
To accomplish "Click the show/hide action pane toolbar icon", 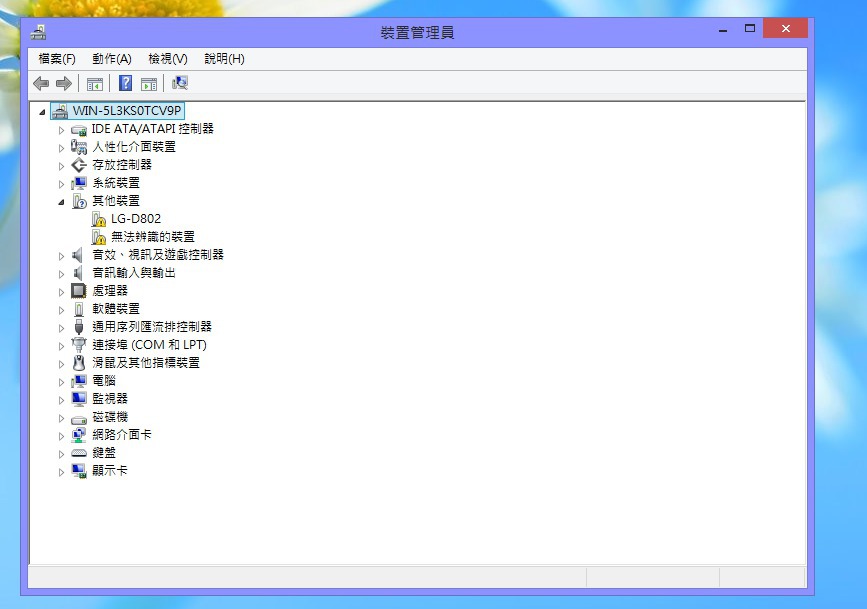I will click(149, 84).
